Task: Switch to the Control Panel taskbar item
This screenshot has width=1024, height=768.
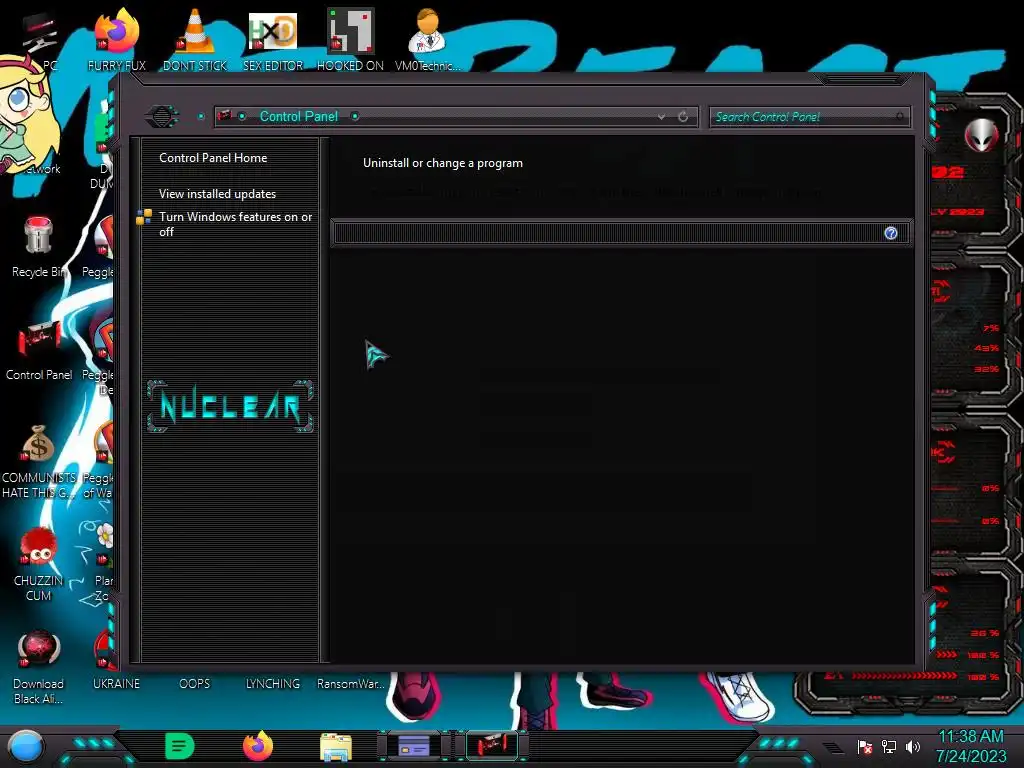Action: [492, 746]
